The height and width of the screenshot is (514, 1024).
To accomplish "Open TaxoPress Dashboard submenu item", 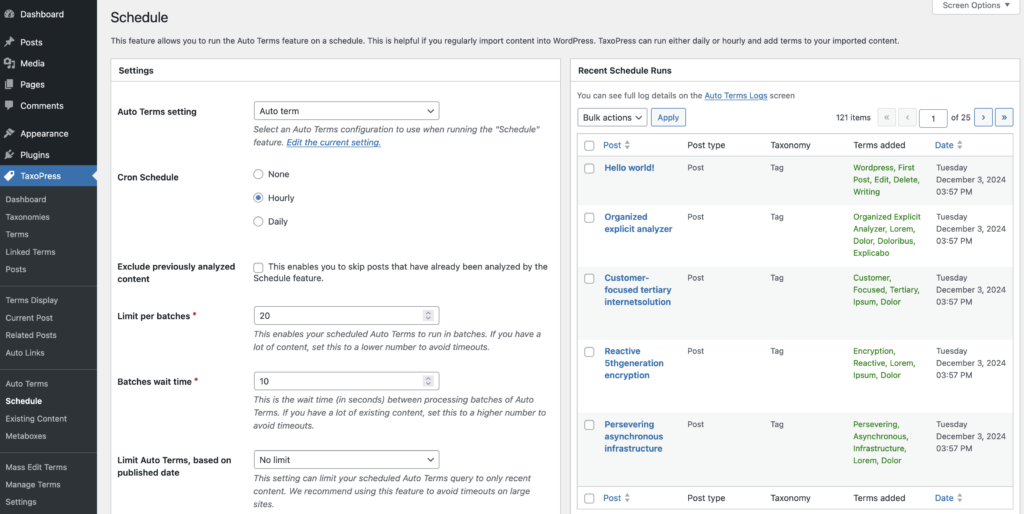I will click(x=25, y=200).
